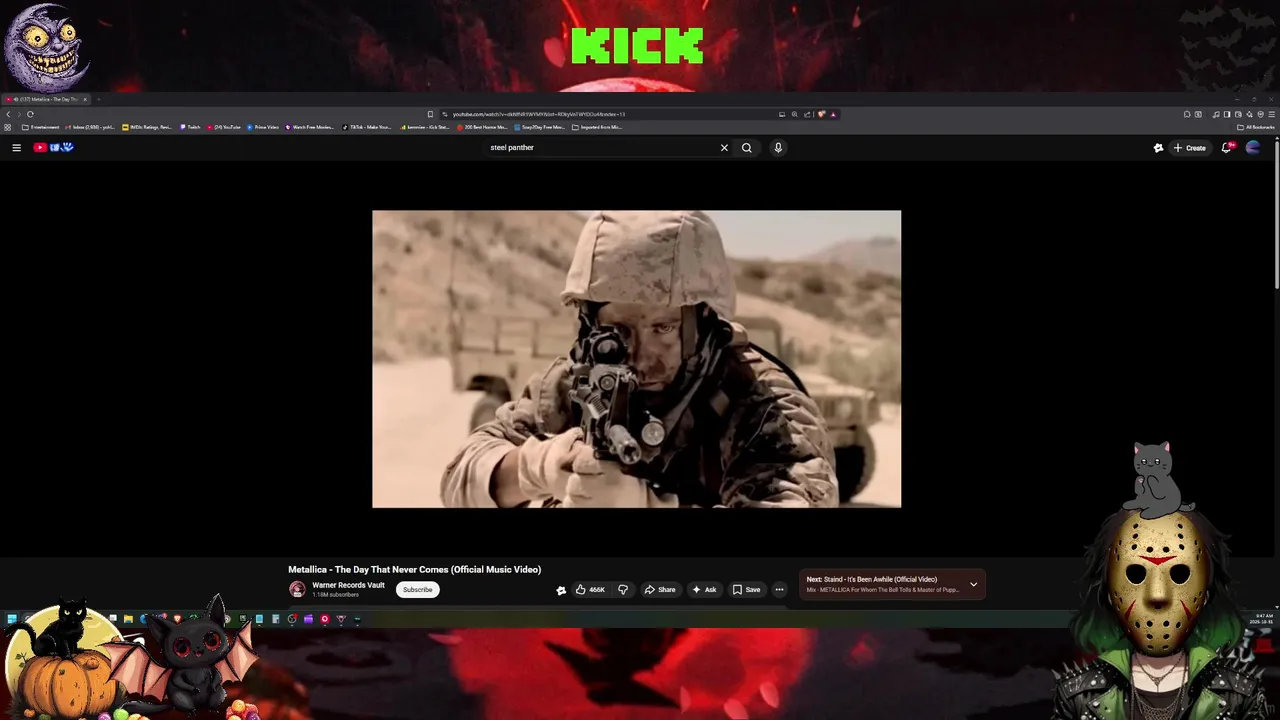Dislike the video with thumbs down
The width and height of the screenshot is (1280, 720).
click(623, 589)
